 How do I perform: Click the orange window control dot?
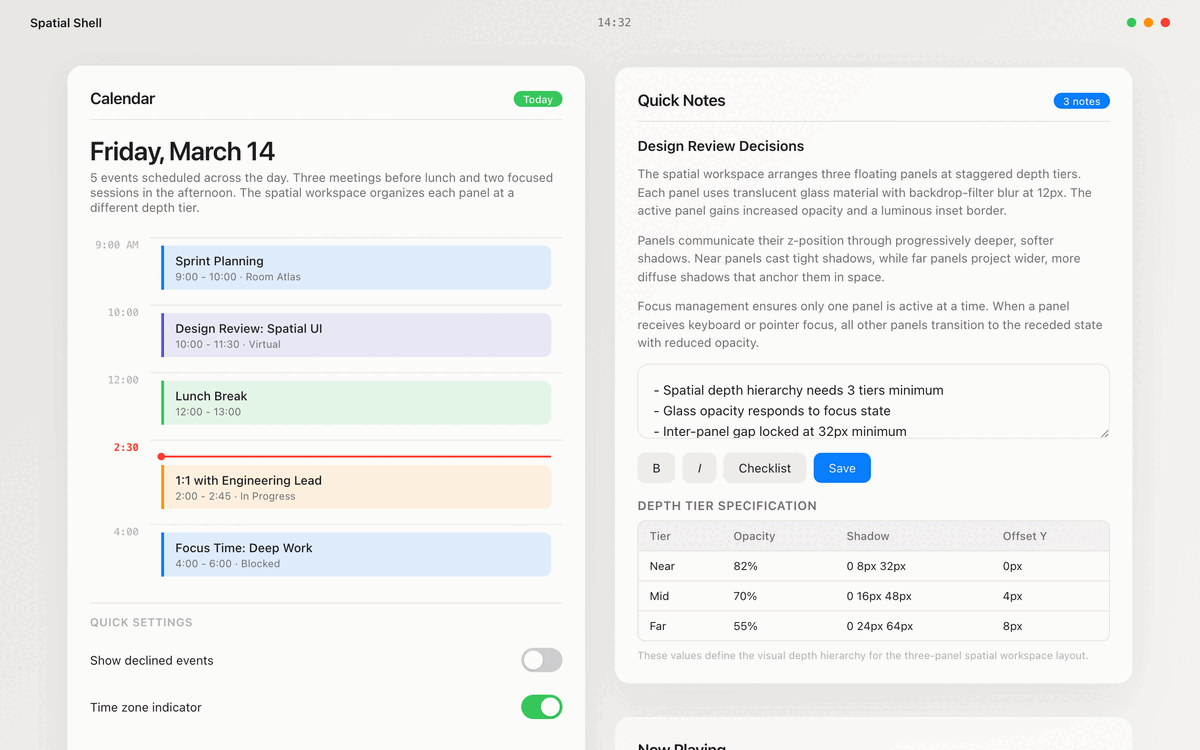click(1148, 22)
